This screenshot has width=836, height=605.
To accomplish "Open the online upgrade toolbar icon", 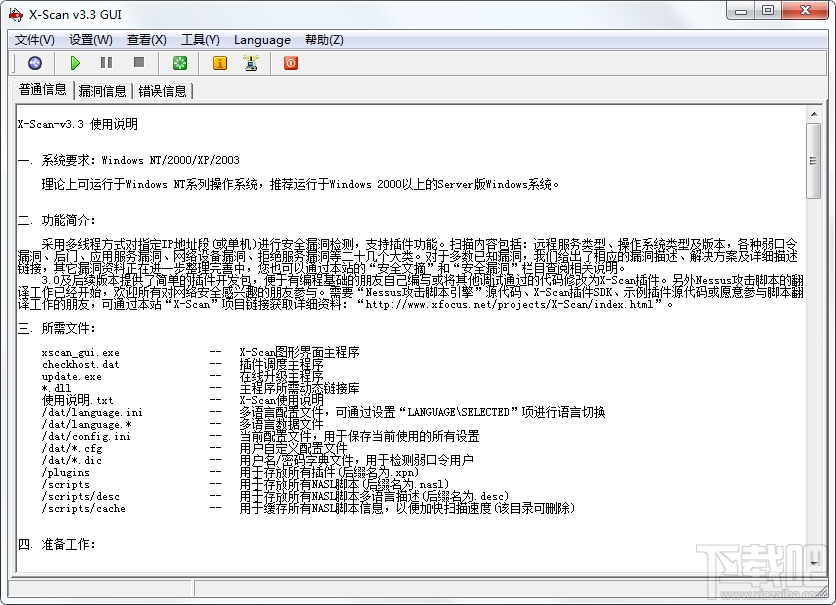I will point(251,63).
